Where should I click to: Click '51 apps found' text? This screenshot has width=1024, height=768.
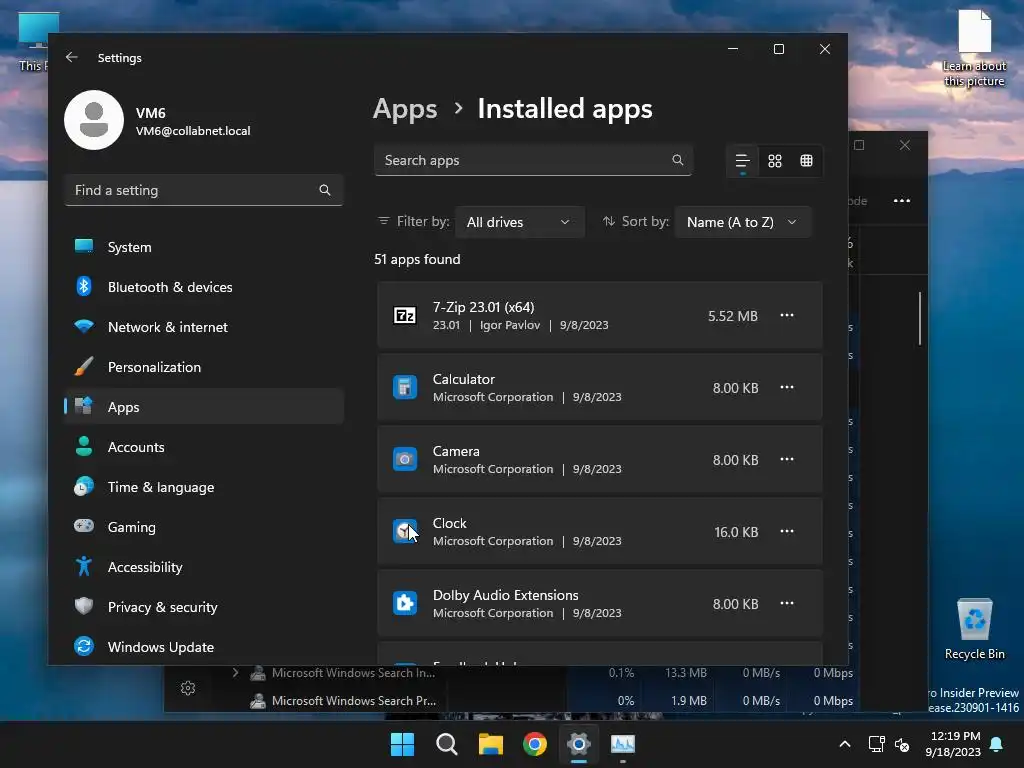(417, 259)
